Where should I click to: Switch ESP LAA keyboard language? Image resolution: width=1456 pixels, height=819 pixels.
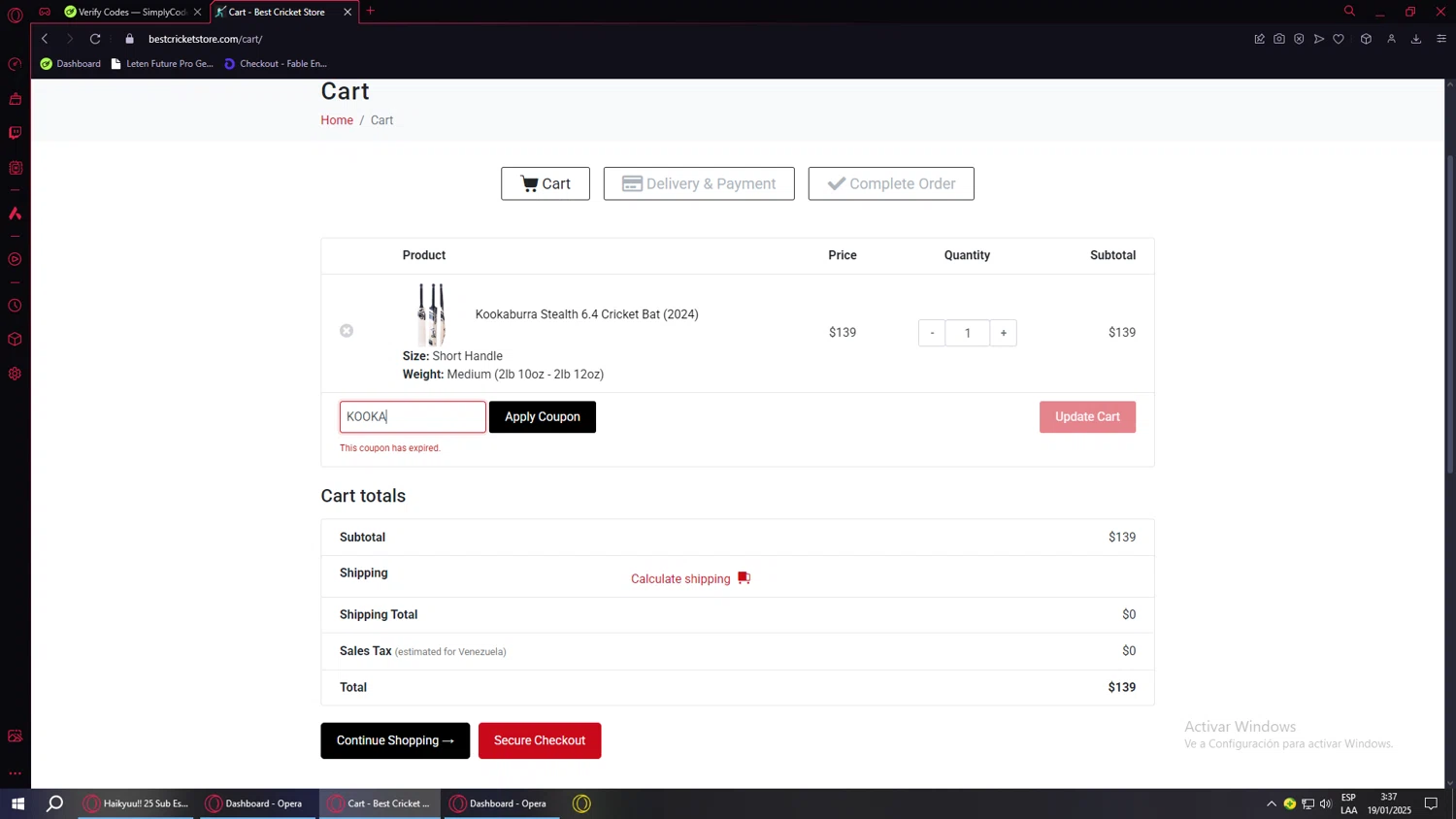point(1349,803)
